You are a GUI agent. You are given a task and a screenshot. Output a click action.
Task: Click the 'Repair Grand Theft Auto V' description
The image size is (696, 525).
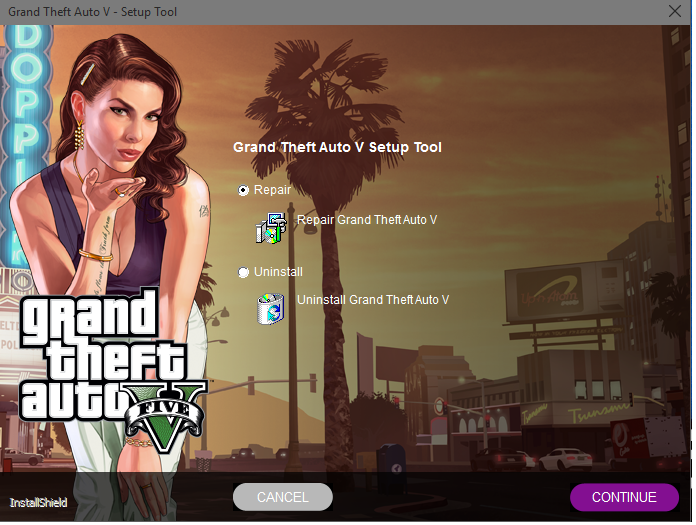pos(368,221)
